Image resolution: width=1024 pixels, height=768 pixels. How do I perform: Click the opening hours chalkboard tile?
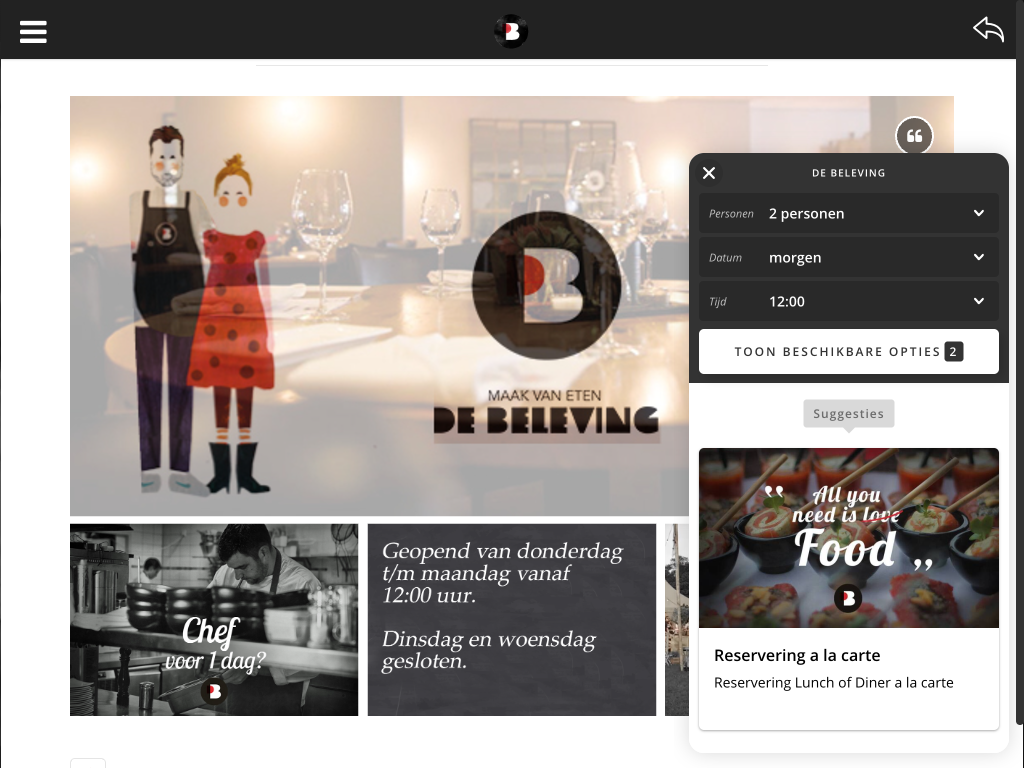pos(511,619)
